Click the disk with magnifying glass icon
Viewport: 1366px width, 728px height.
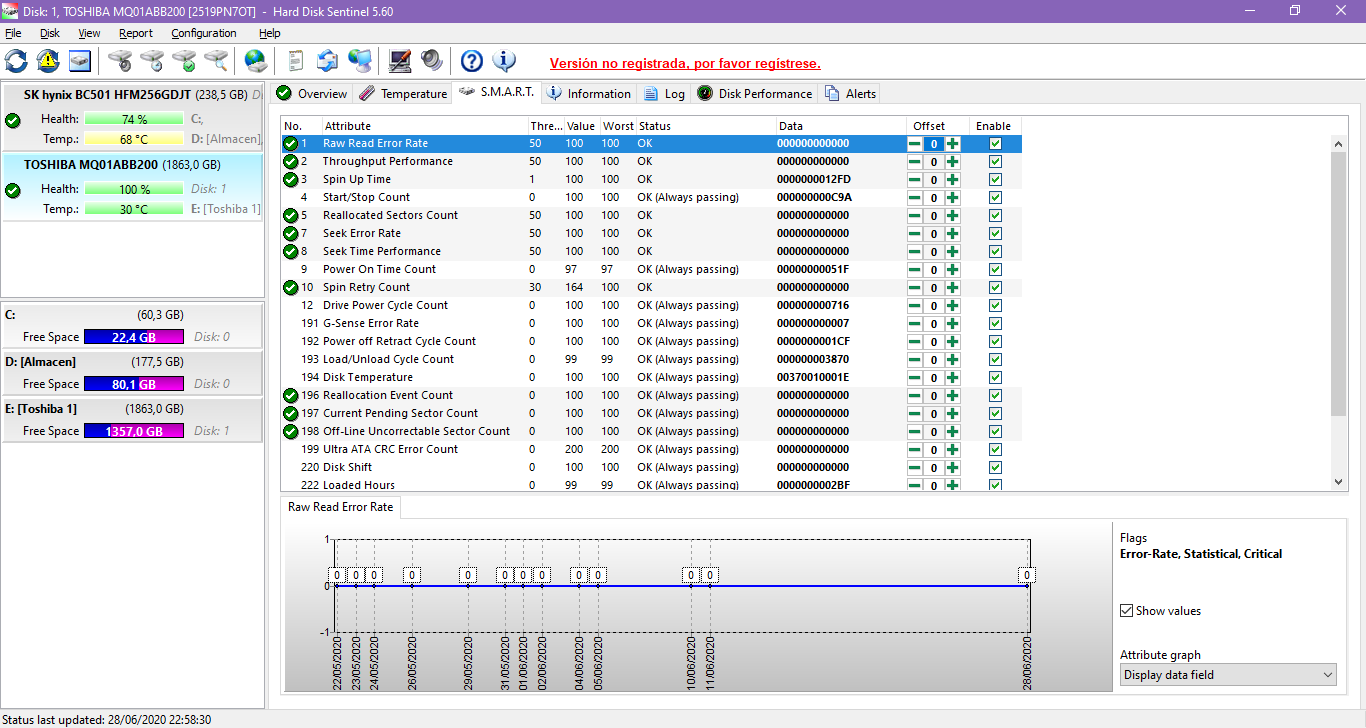tap(216, 61)
